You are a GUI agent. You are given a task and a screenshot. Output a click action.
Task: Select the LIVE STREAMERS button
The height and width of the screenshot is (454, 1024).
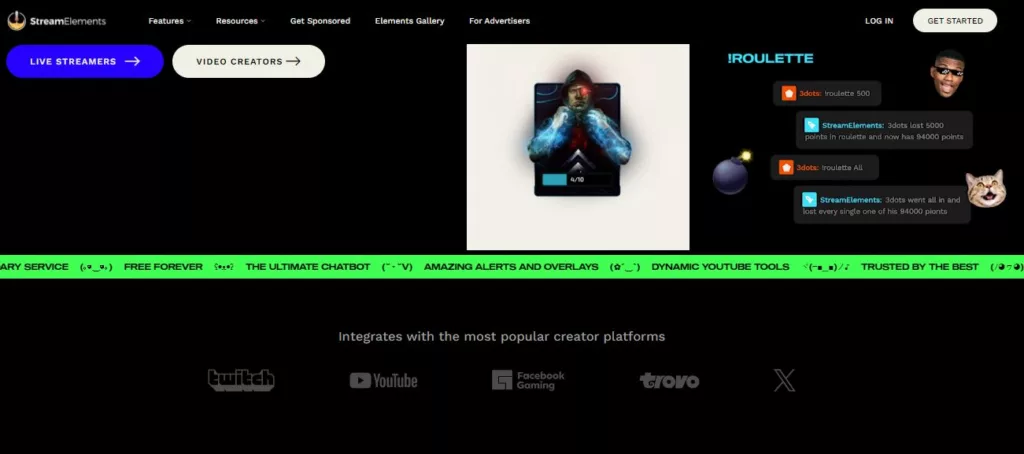point(85,61)
